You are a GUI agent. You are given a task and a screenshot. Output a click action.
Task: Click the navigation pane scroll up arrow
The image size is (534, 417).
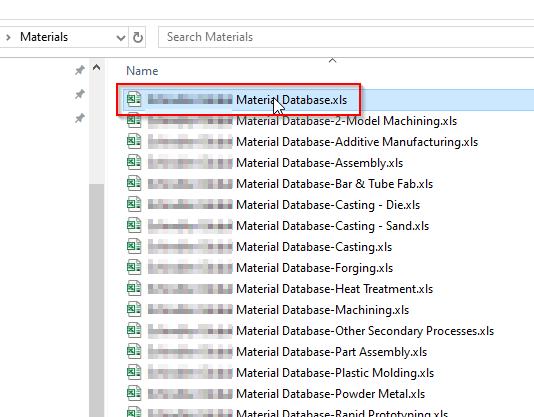tap(96, 67)
